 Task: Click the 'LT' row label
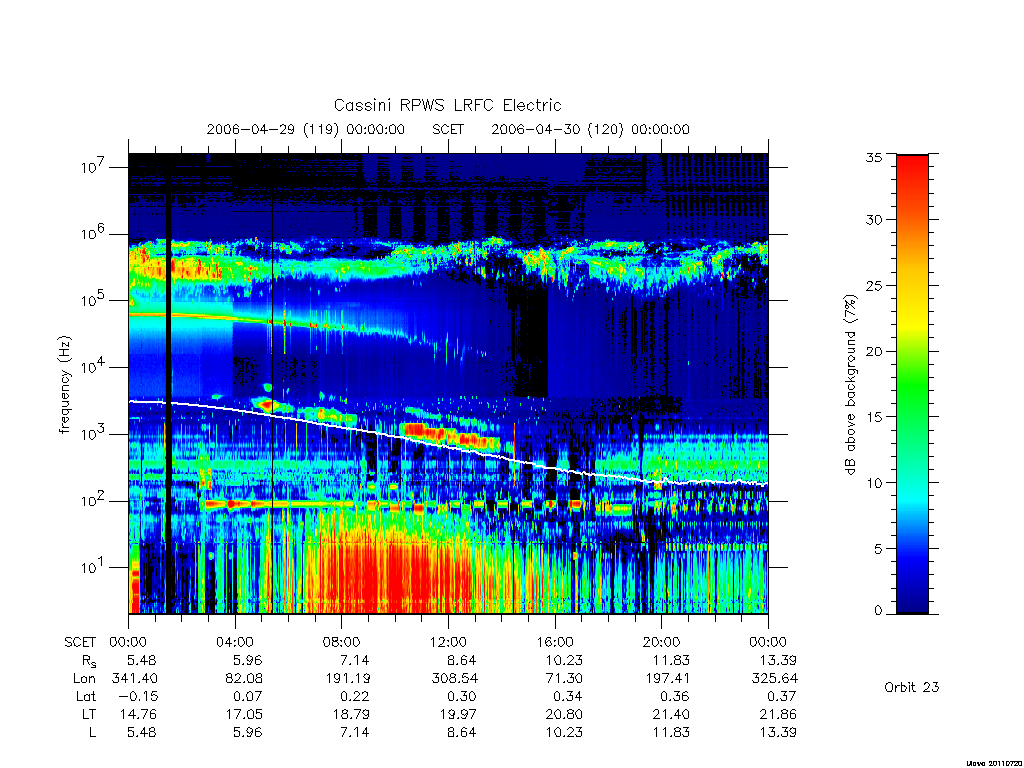89,714
